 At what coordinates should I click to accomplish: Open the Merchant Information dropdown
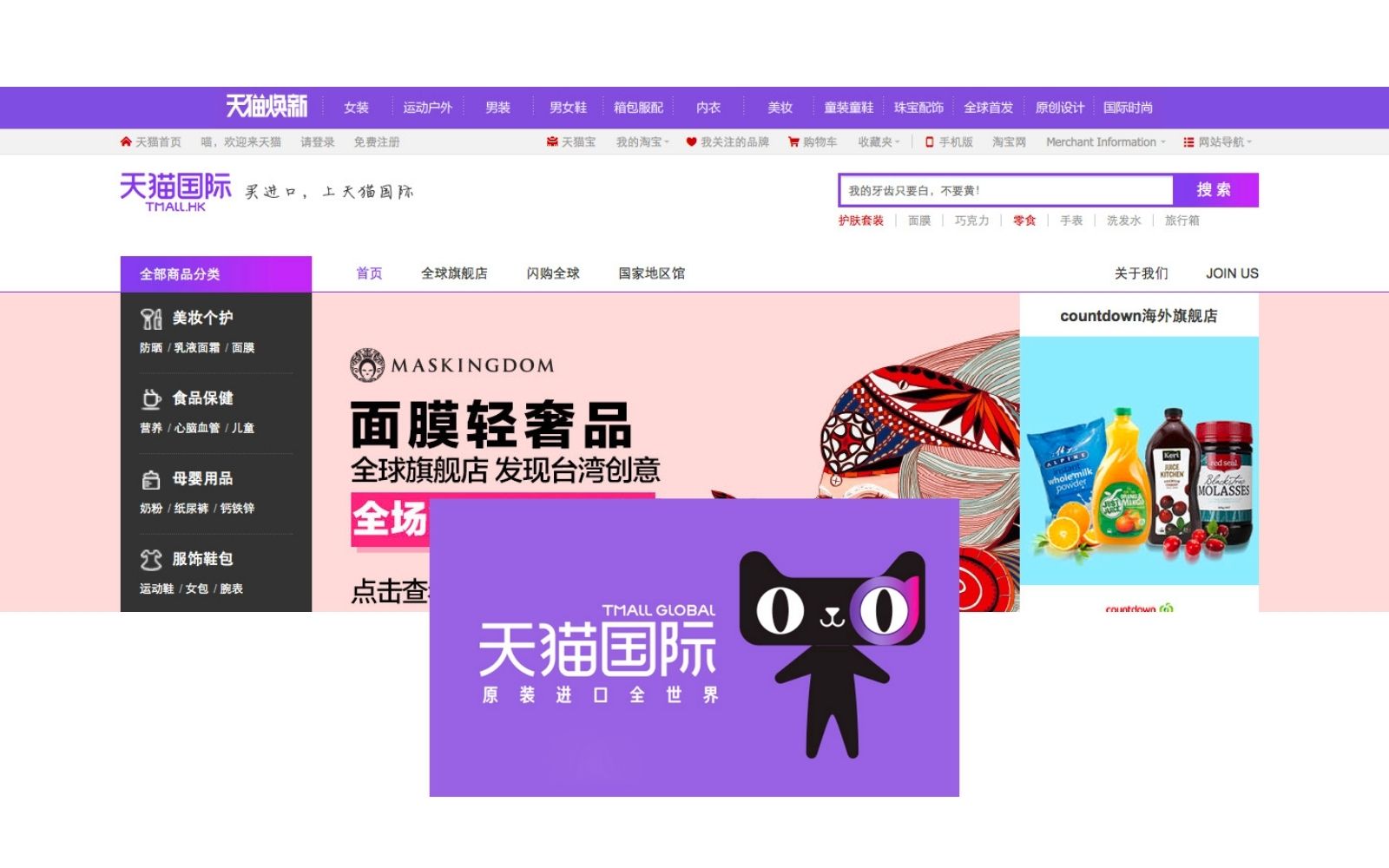1104,141
